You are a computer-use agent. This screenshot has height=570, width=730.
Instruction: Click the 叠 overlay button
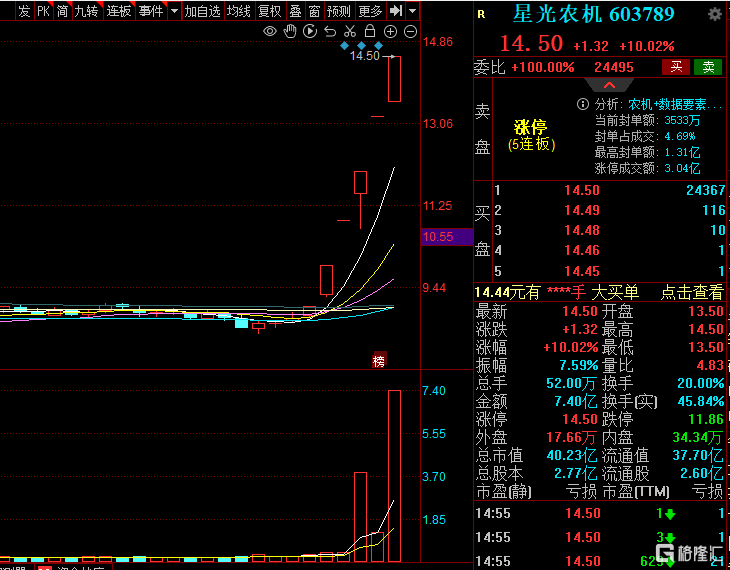[x=295, y=11]
